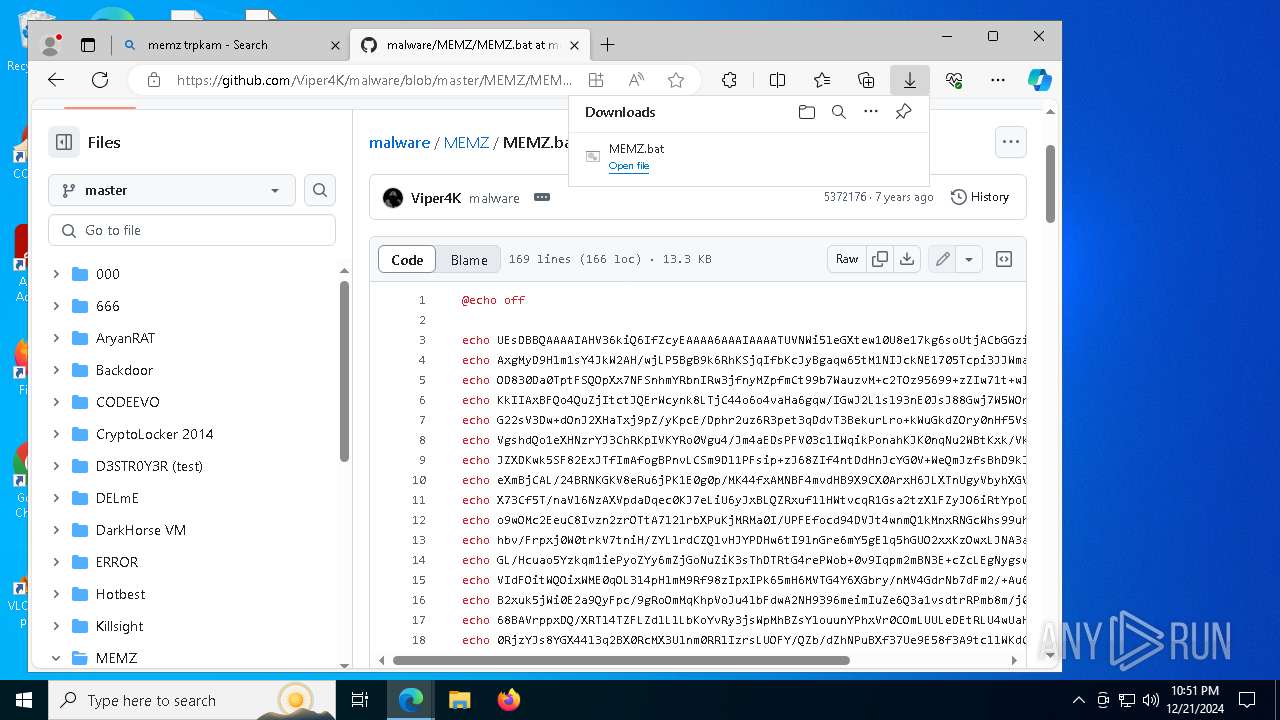Open File Explorer from taskbar
This screenshot has width=1280, height=720.
coord(459,700)
